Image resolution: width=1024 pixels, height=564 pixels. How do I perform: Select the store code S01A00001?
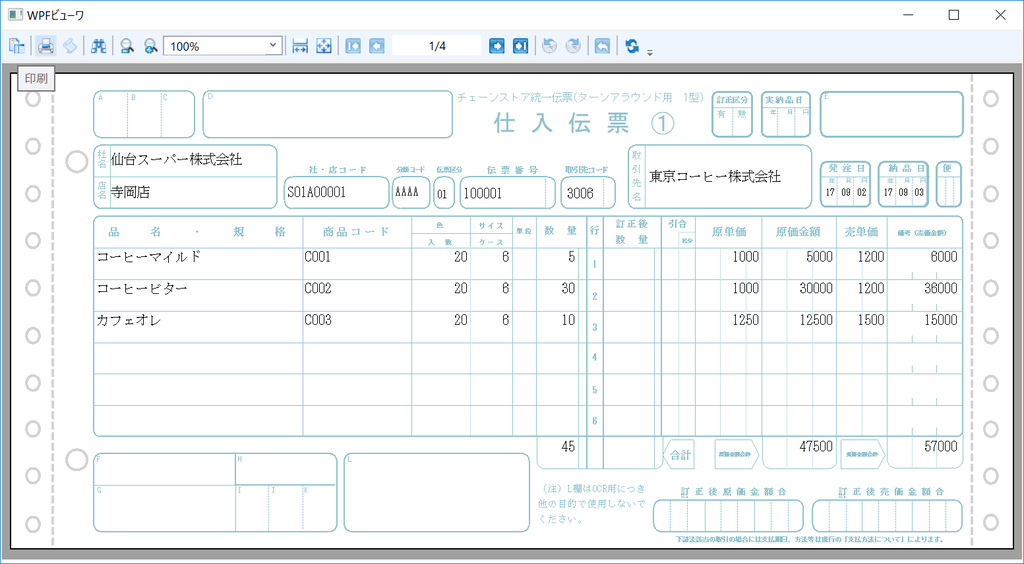point(317,193)
